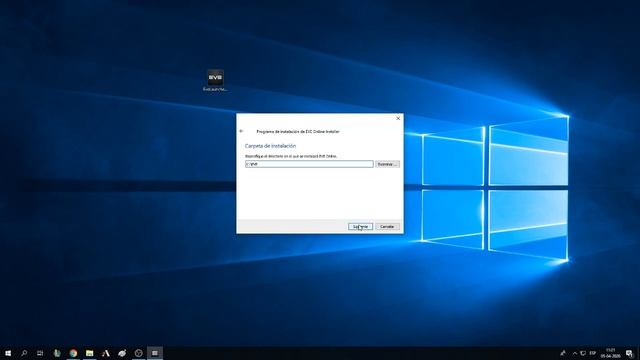Open Task View from the taskbar
Viewport: 640px width, 360px height.
pyautogui.click(x=40, y=353)
